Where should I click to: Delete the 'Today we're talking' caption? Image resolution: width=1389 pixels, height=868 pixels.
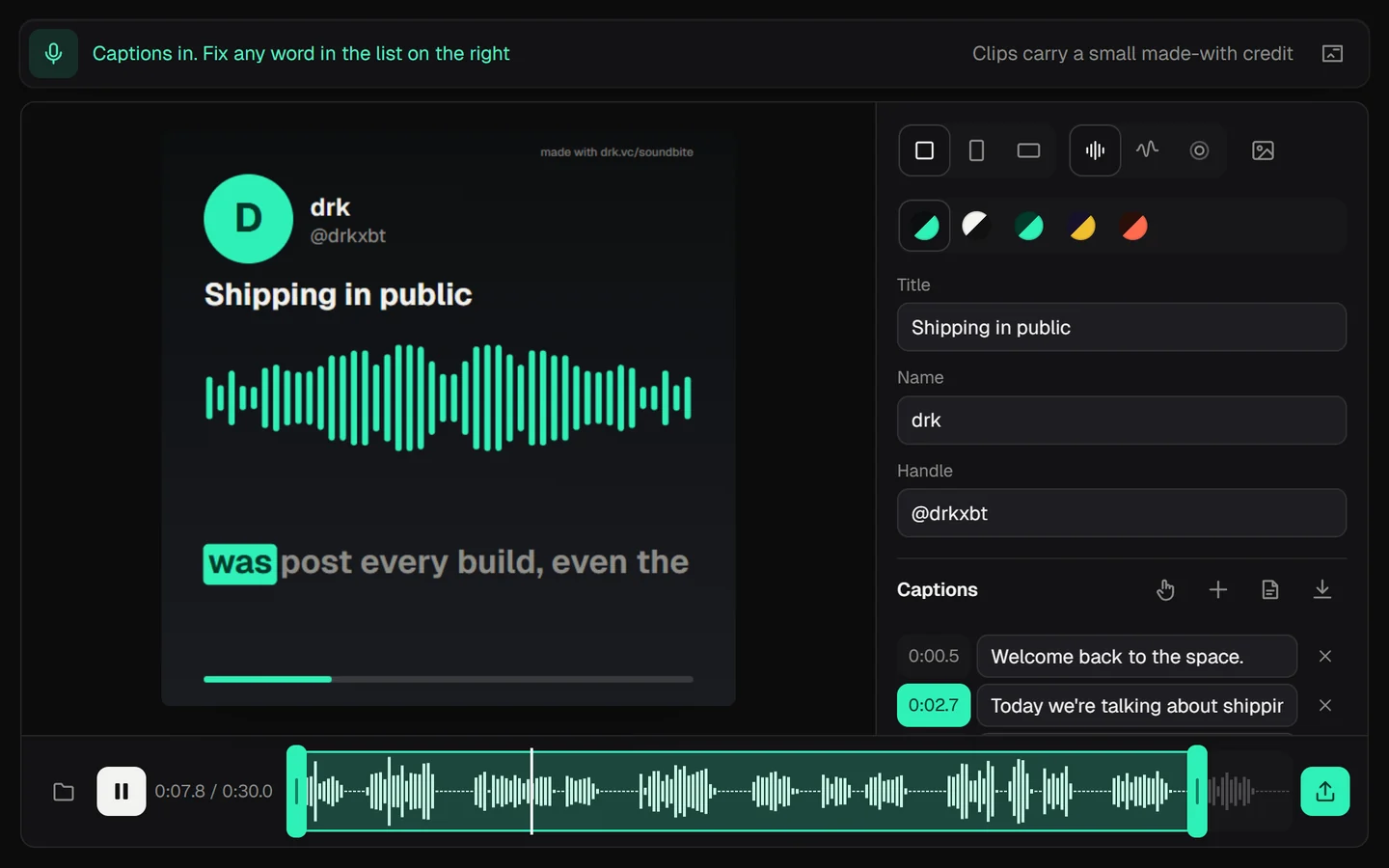pos(1325,705)
